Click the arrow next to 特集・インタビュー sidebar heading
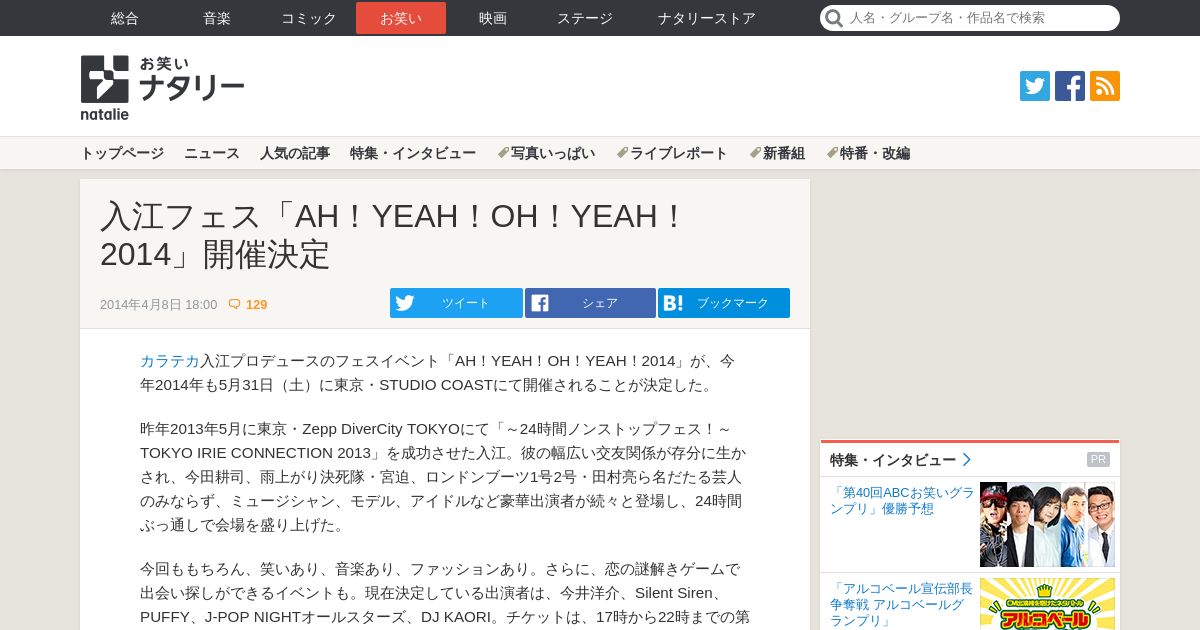This screenshot has width=1200, height=630. click(967, 460)
